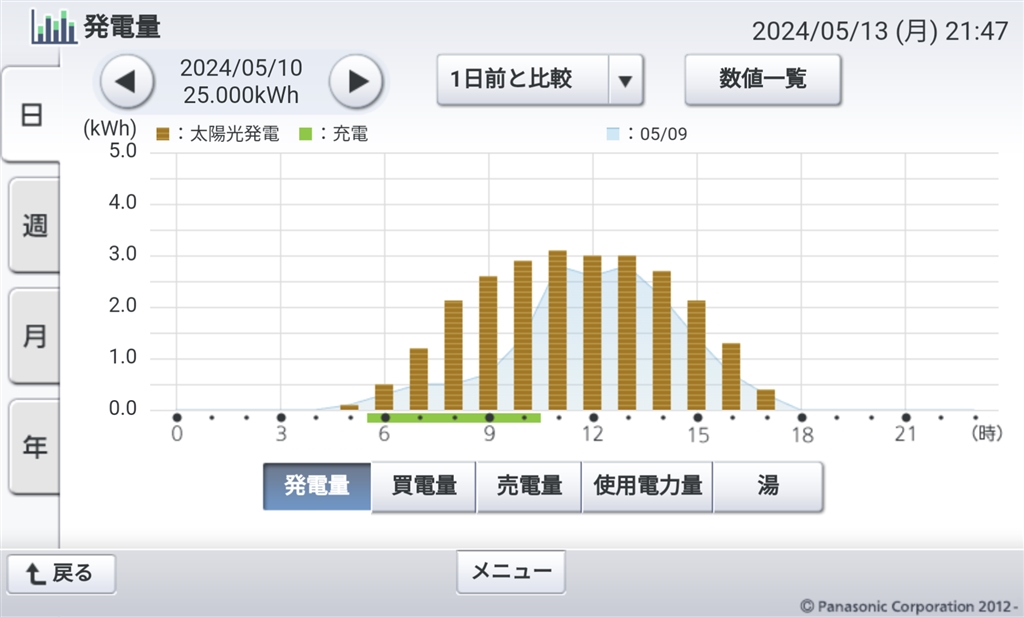
Task: Click the date 2024/05/10 text
Action: point(241,68)
